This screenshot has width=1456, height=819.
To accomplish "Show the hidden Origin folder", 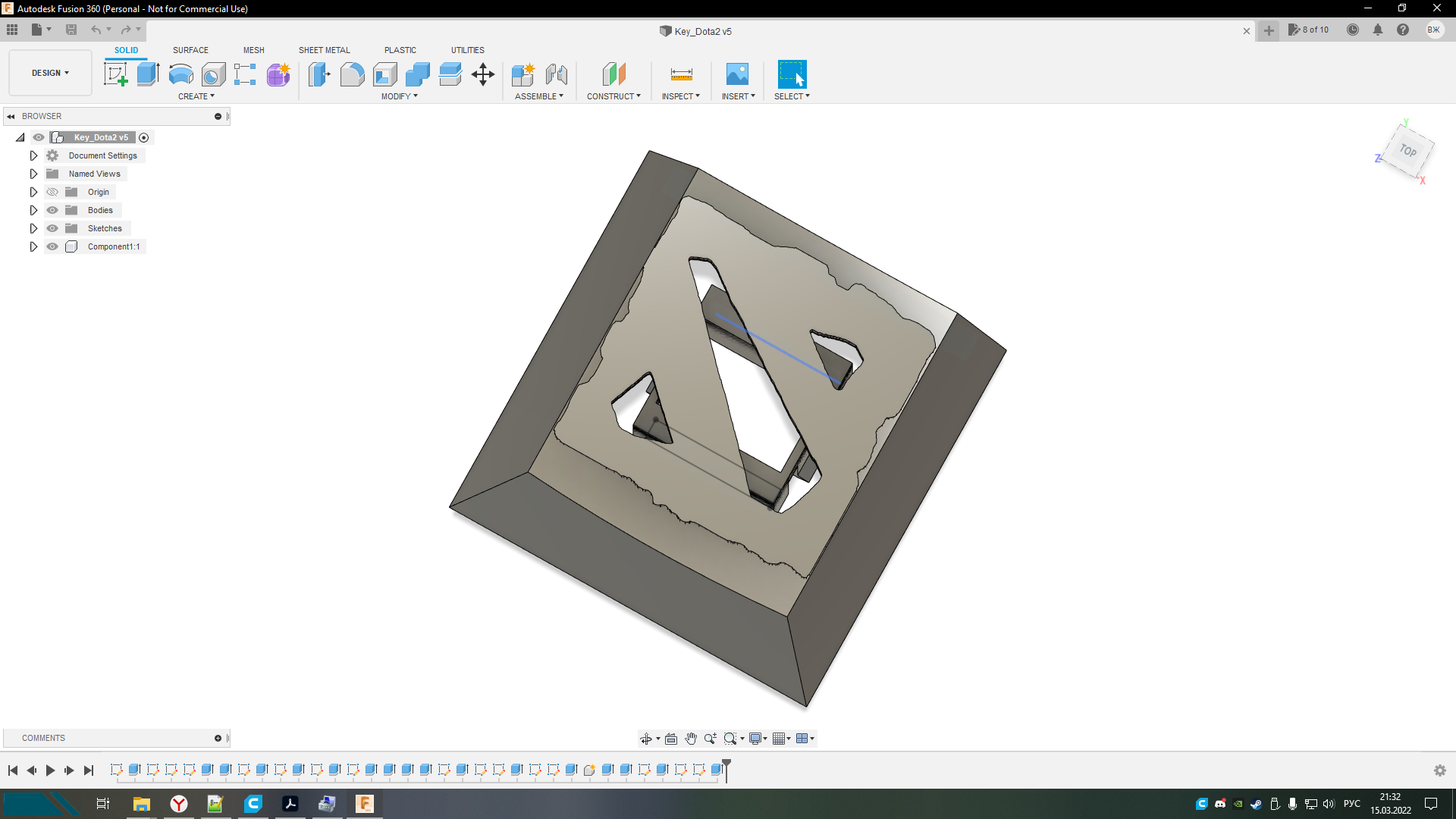I will pyautogui.click(x=52, y=192).
